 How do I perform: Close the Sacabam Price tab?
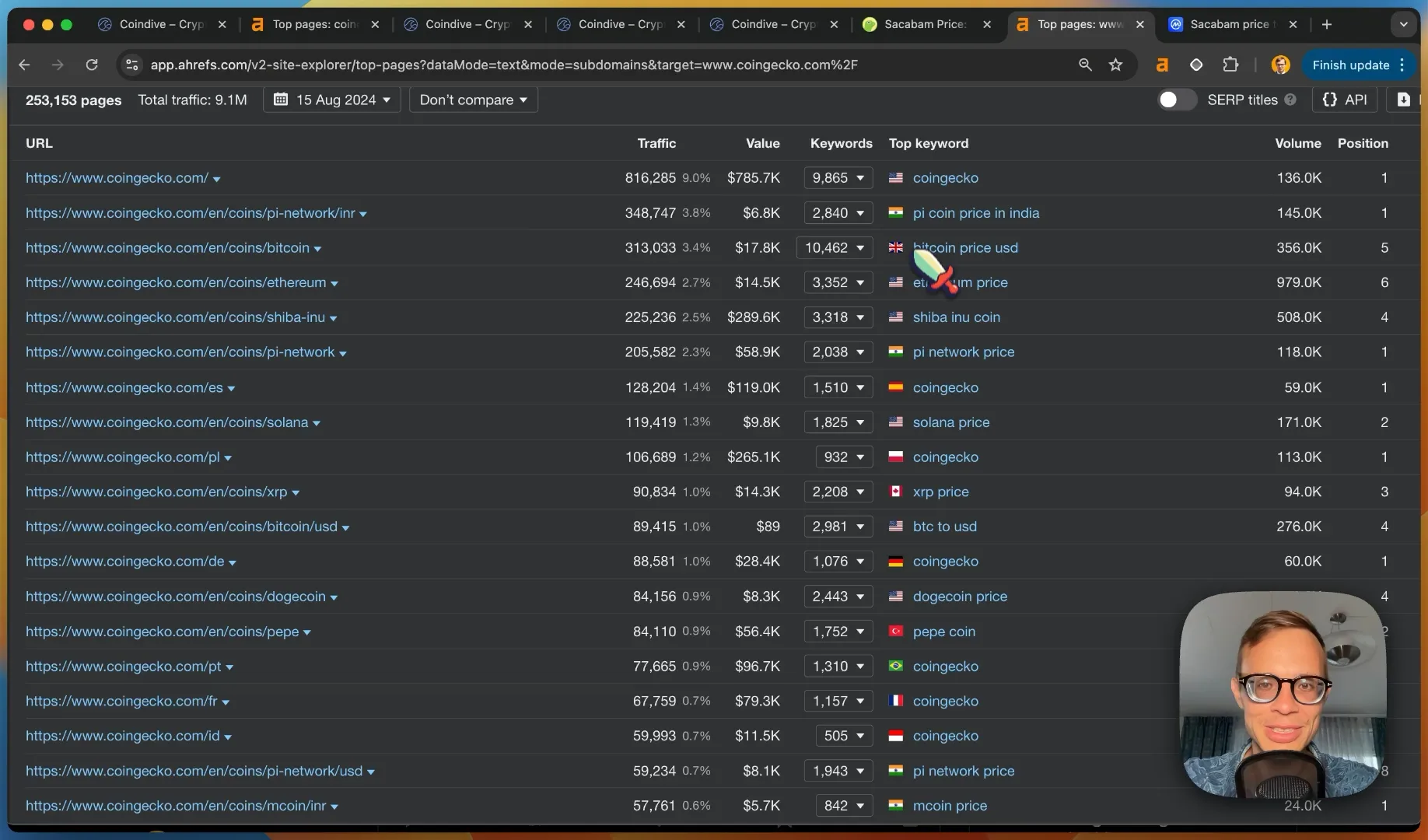click(x=987, y=24)
